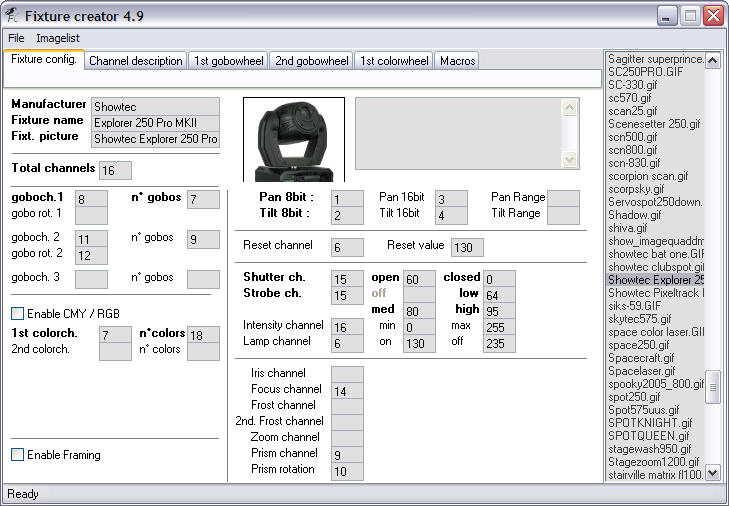Select scorpion scan.gif in the list
729x506 pixels.
[656, 176]
